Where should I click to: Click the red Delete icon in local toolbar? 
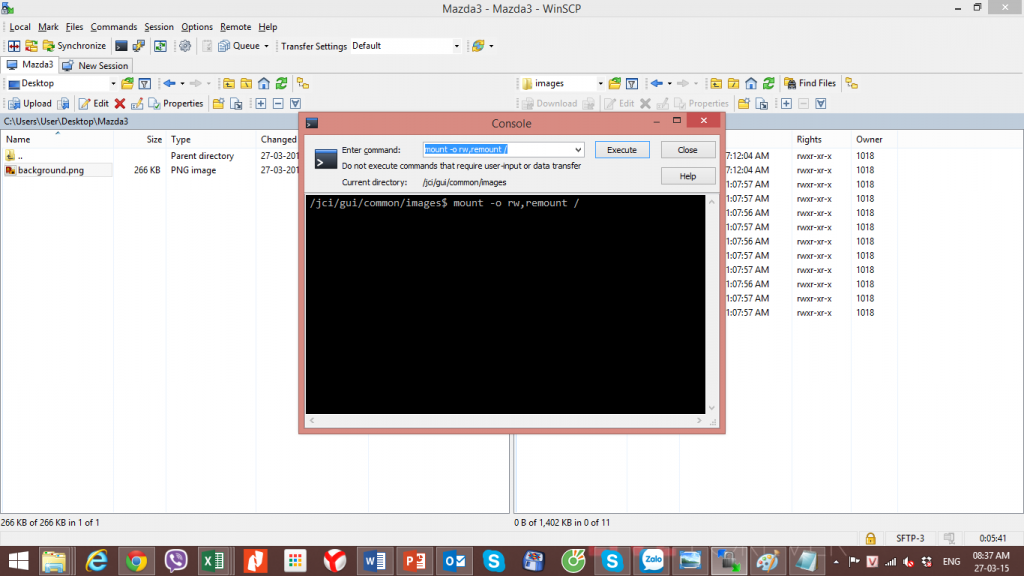coord(120,103)
